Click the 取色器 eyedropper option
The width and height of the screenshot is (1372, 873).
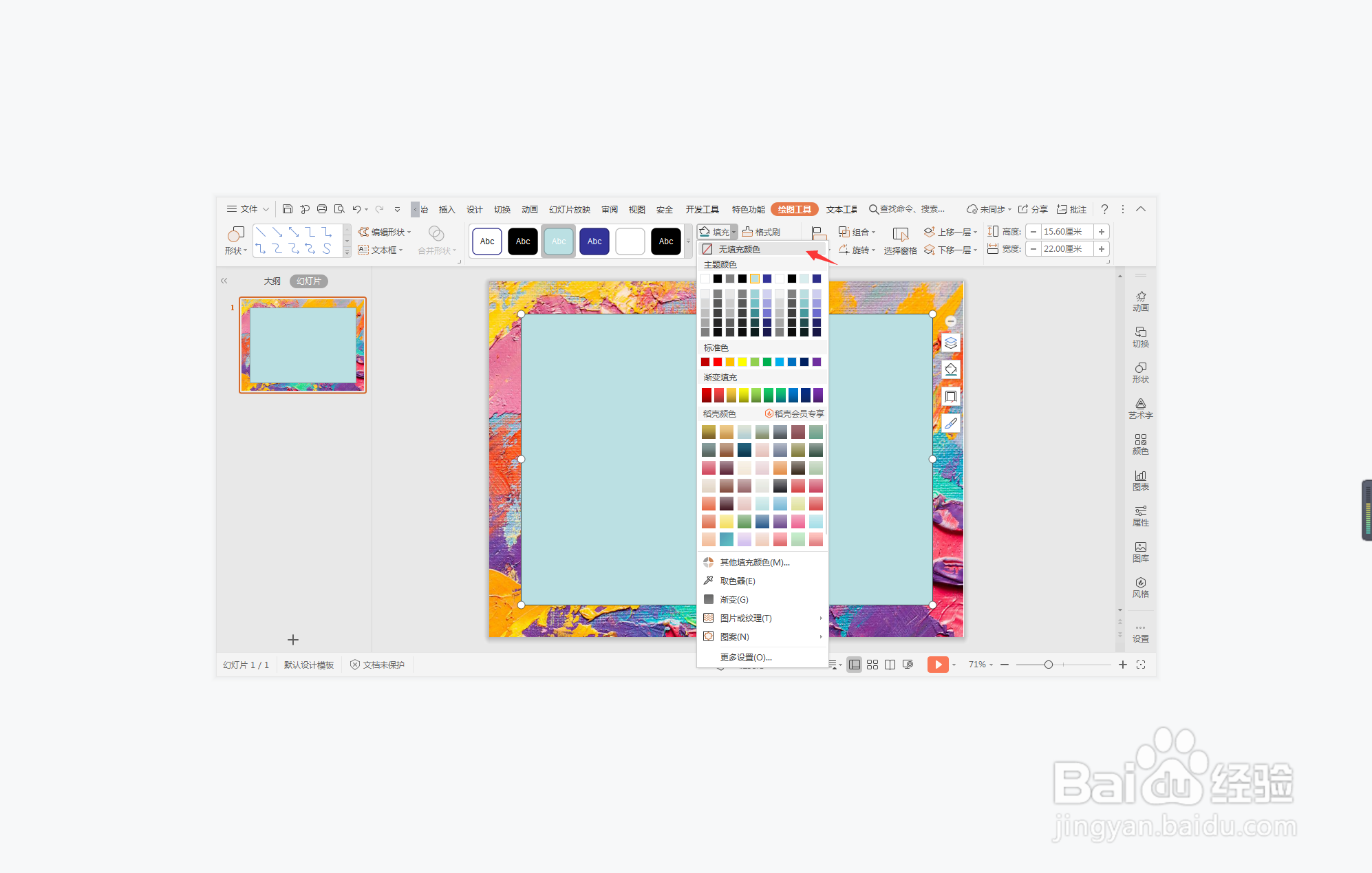coord(737,581)
